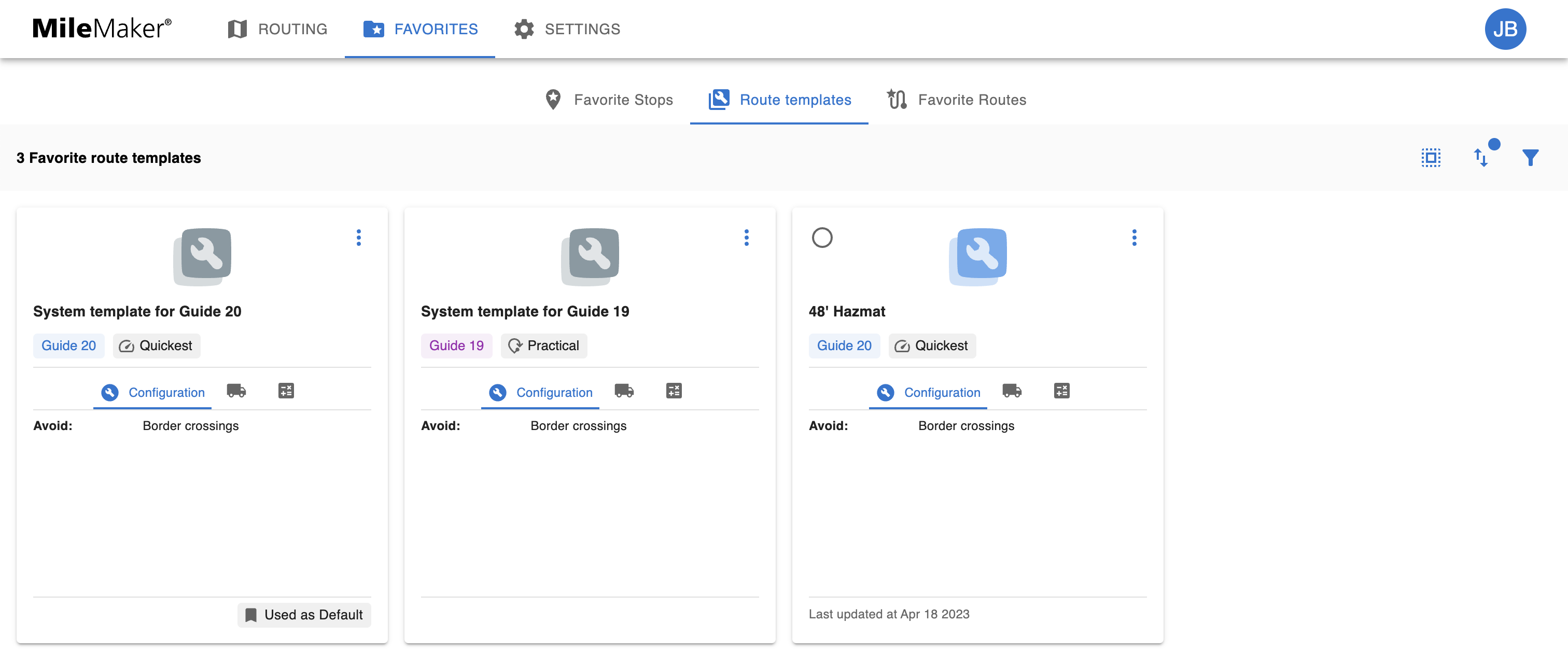Click the System template for Guide 20 title
Image resolution: width=1568 pixels, height=664 pixels.
point(137,311)
